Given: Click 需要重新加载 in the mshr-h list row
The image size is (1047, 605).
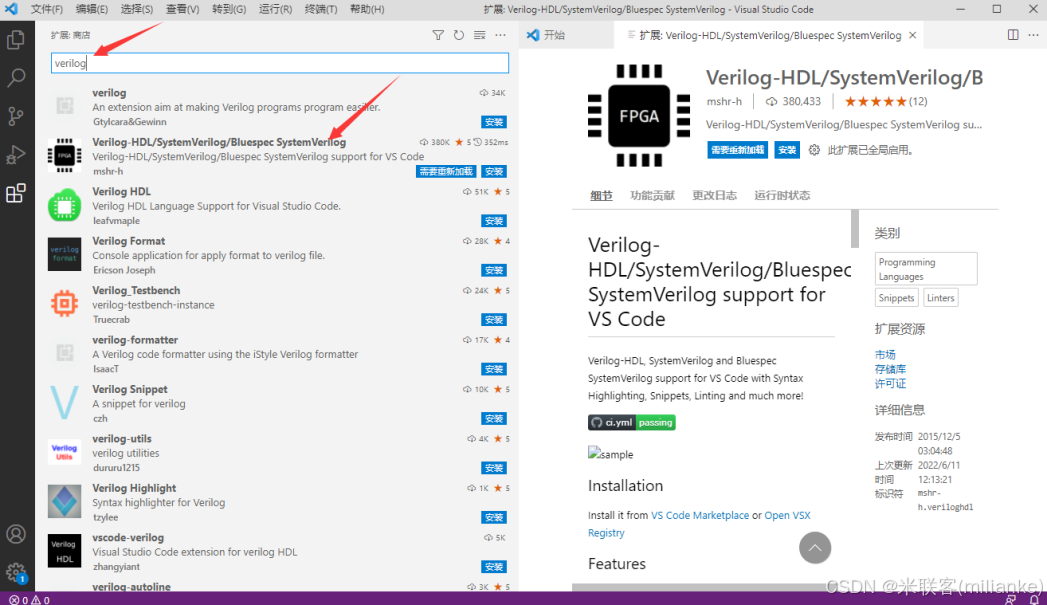Looking at the screenshot, I should coord(446,172).
